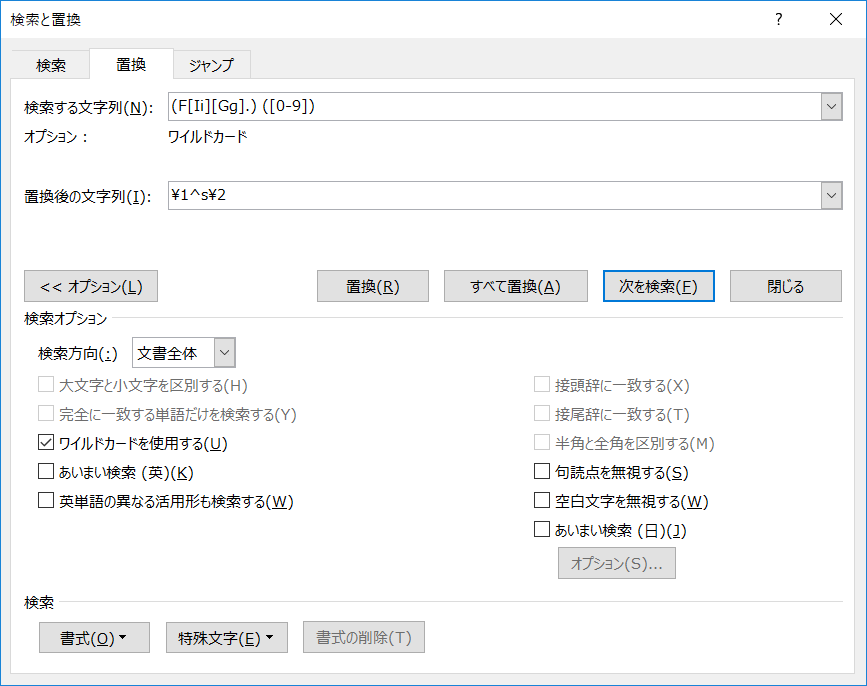Click the 次を検索 button
Image resolution: width=867 pixels, height=686 pixels.
pyautogui.click(x=658, y=286)
